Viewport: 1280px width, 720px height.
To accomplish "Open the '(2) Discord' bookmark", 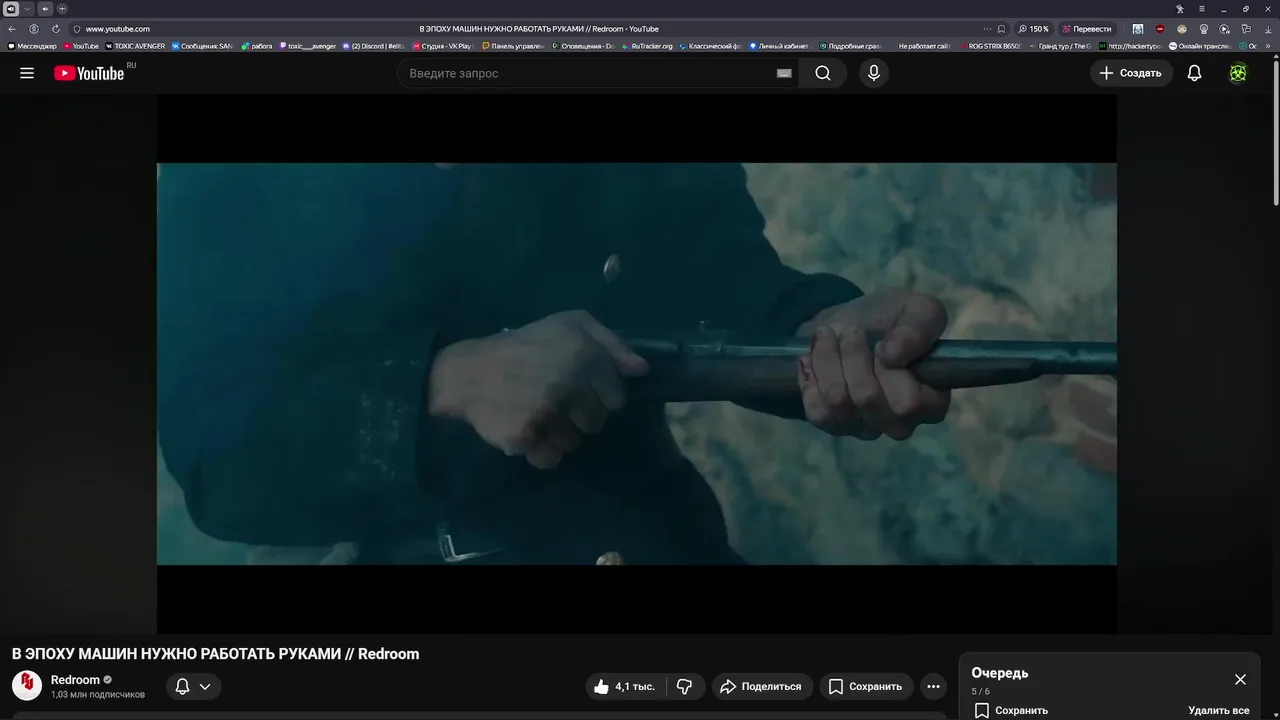I will click(x=373, y=46).
